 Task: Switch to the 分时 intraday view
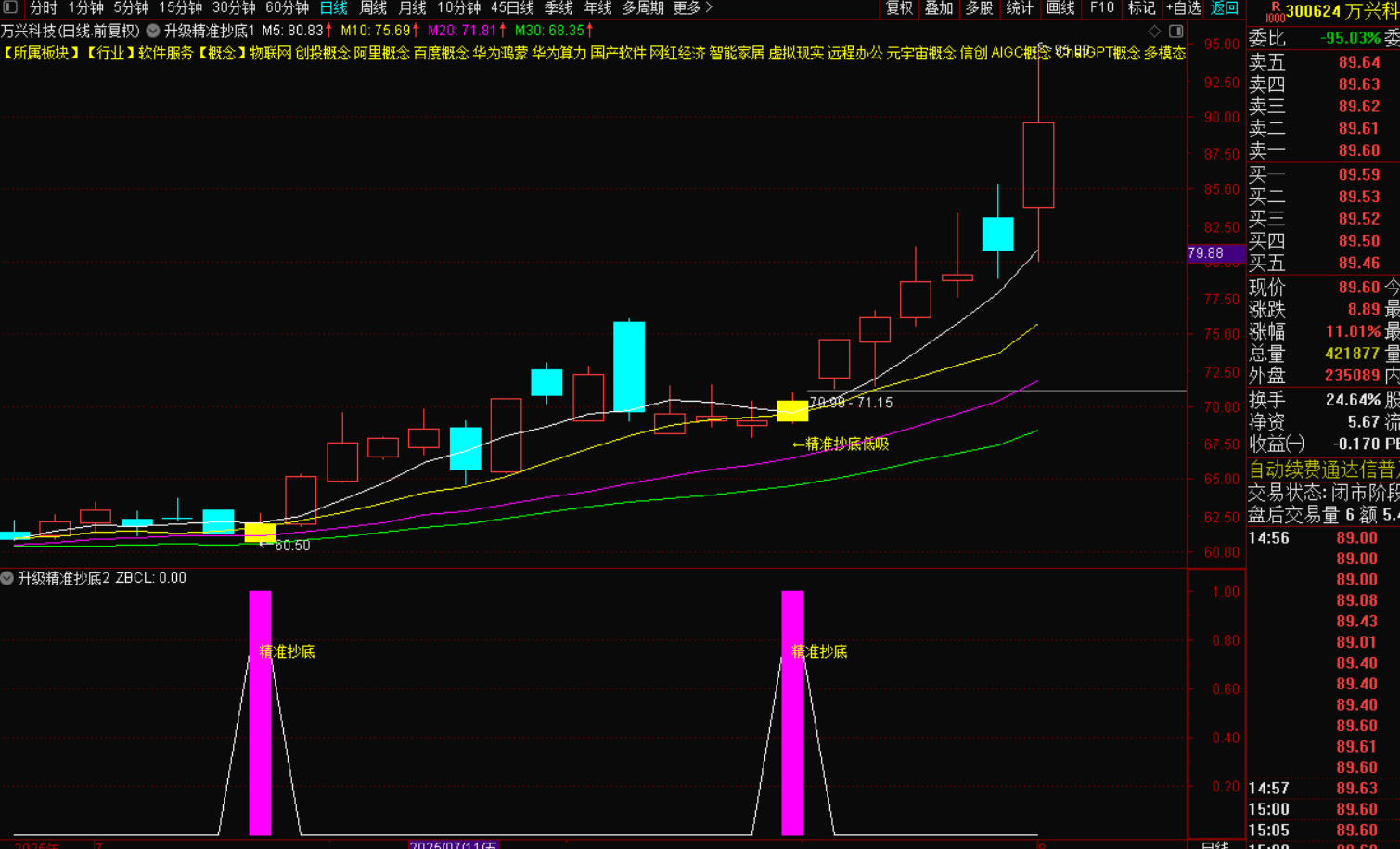[x=43, y=8]
